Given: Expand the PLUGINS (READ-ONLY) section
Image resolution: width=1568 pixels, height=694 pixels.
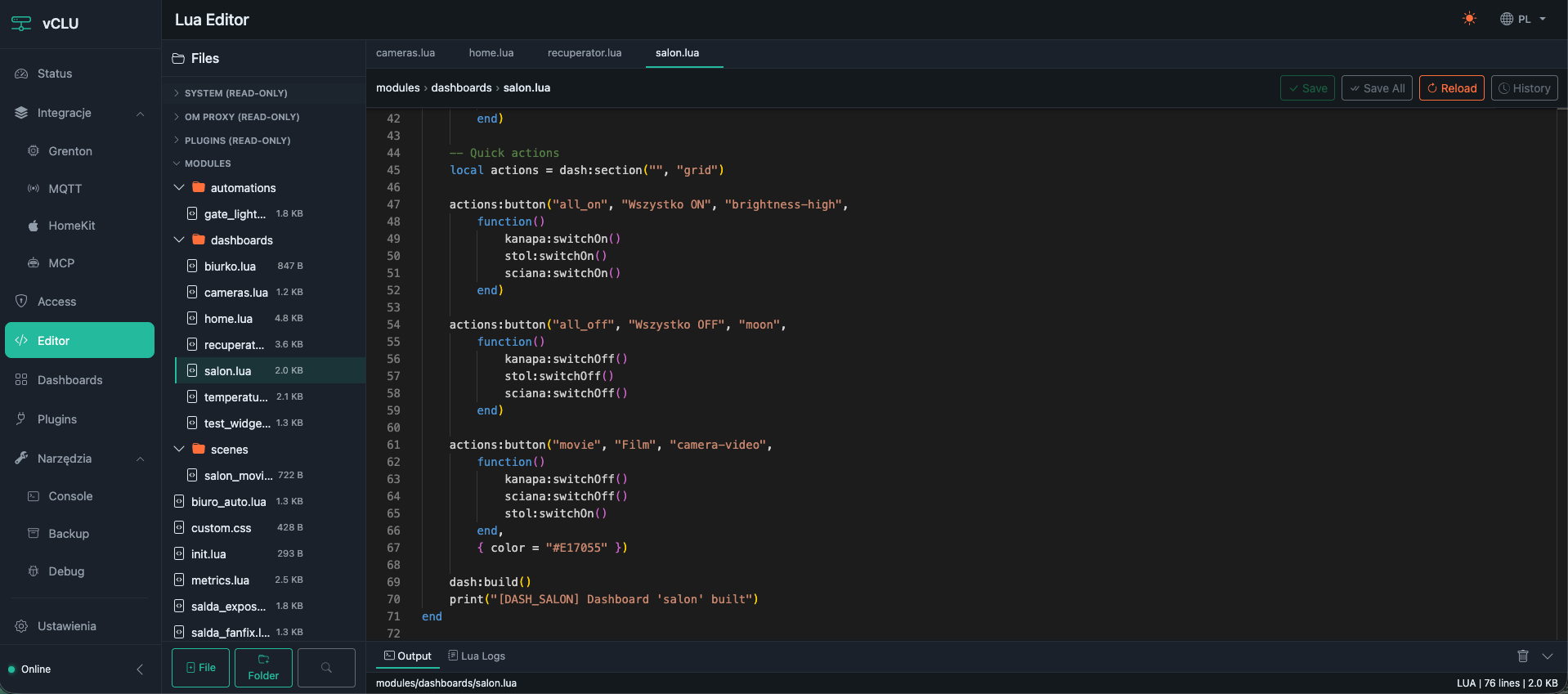Looking at the screenshot, I should pyautogui.click(x=263, y=141).
